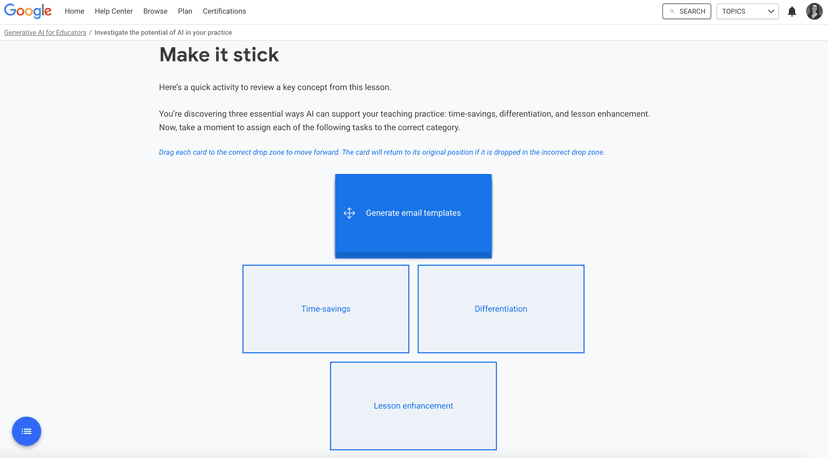Open the Browse menu item

coord(155,11)
